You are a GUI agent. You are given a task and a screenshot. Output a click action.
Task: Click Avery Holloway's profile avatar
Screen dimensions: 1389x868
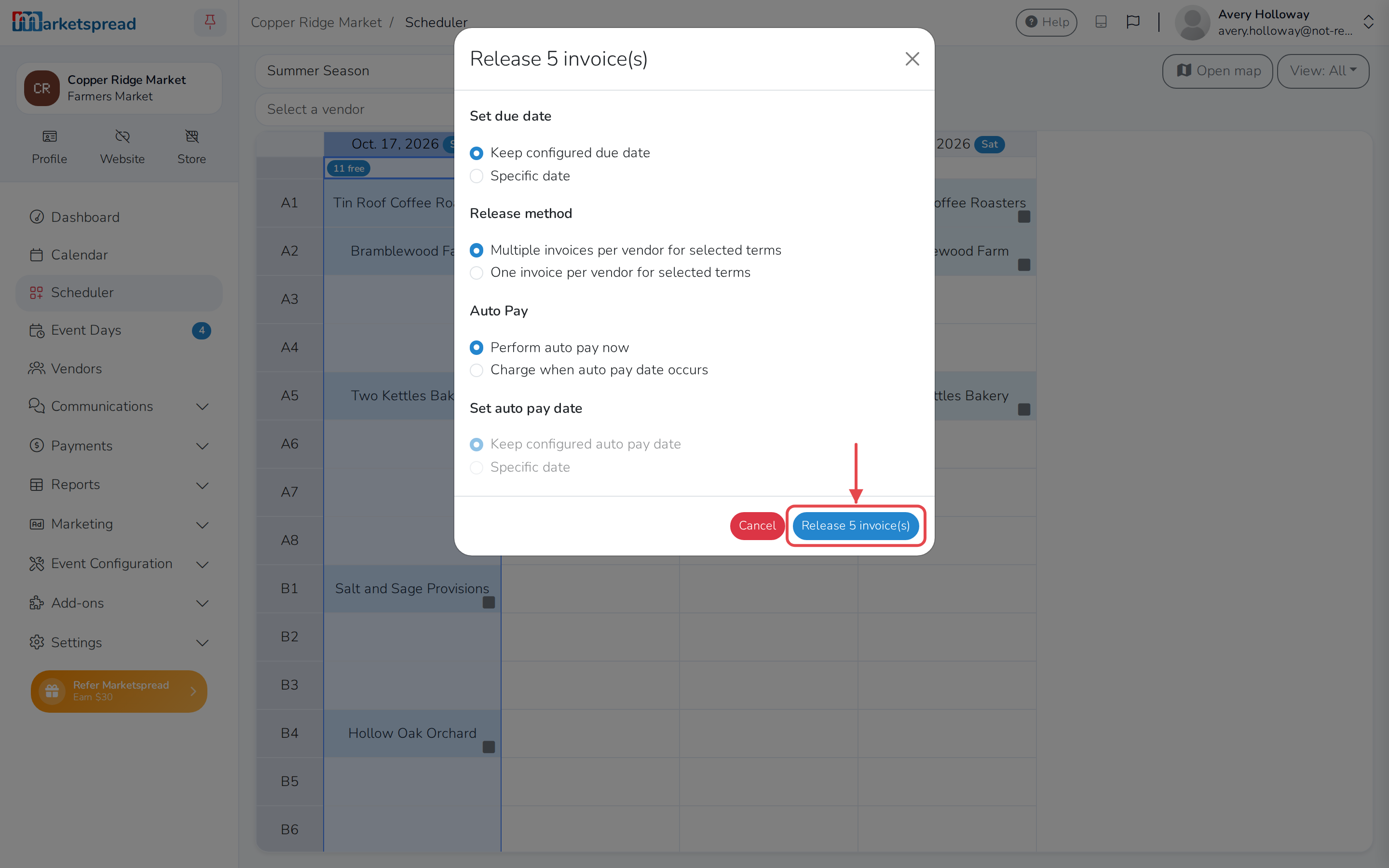tap(1193, 22)
